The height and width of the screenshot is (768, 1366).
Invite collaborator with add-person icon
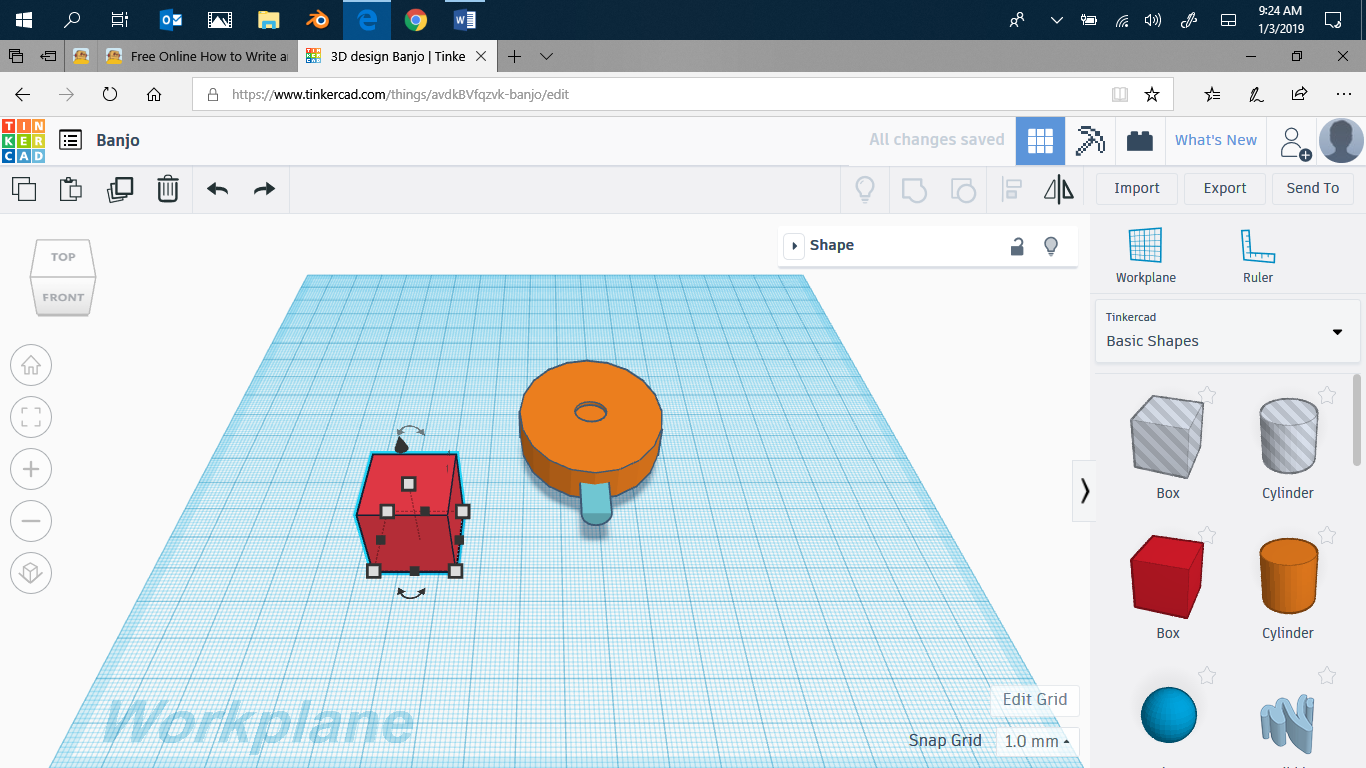[1295, 142]
